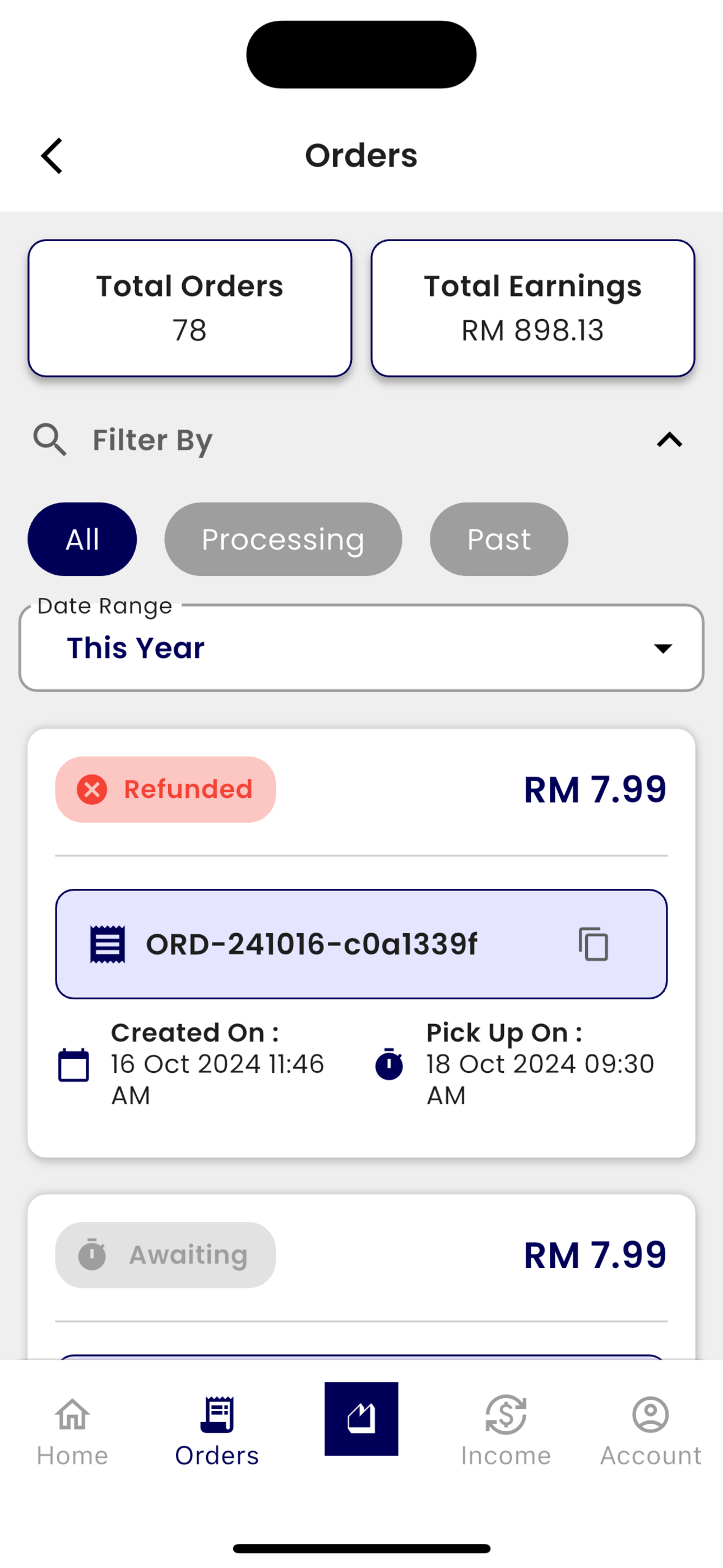723x1568 pixels.
Task: Tap the calendar icon next to Created On
Action: coord(73,1064)
